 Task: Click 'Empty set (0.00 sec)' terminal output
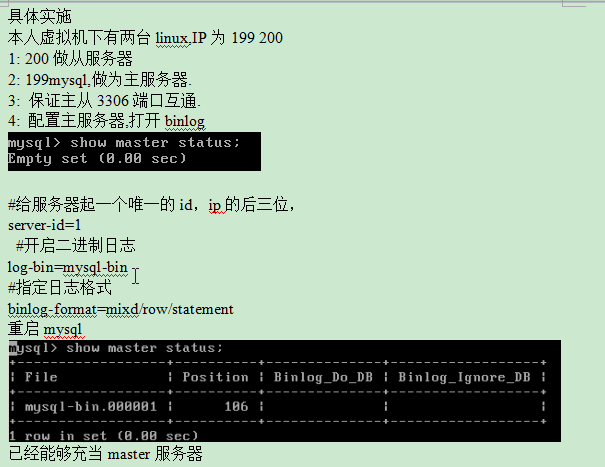point(97,158)
